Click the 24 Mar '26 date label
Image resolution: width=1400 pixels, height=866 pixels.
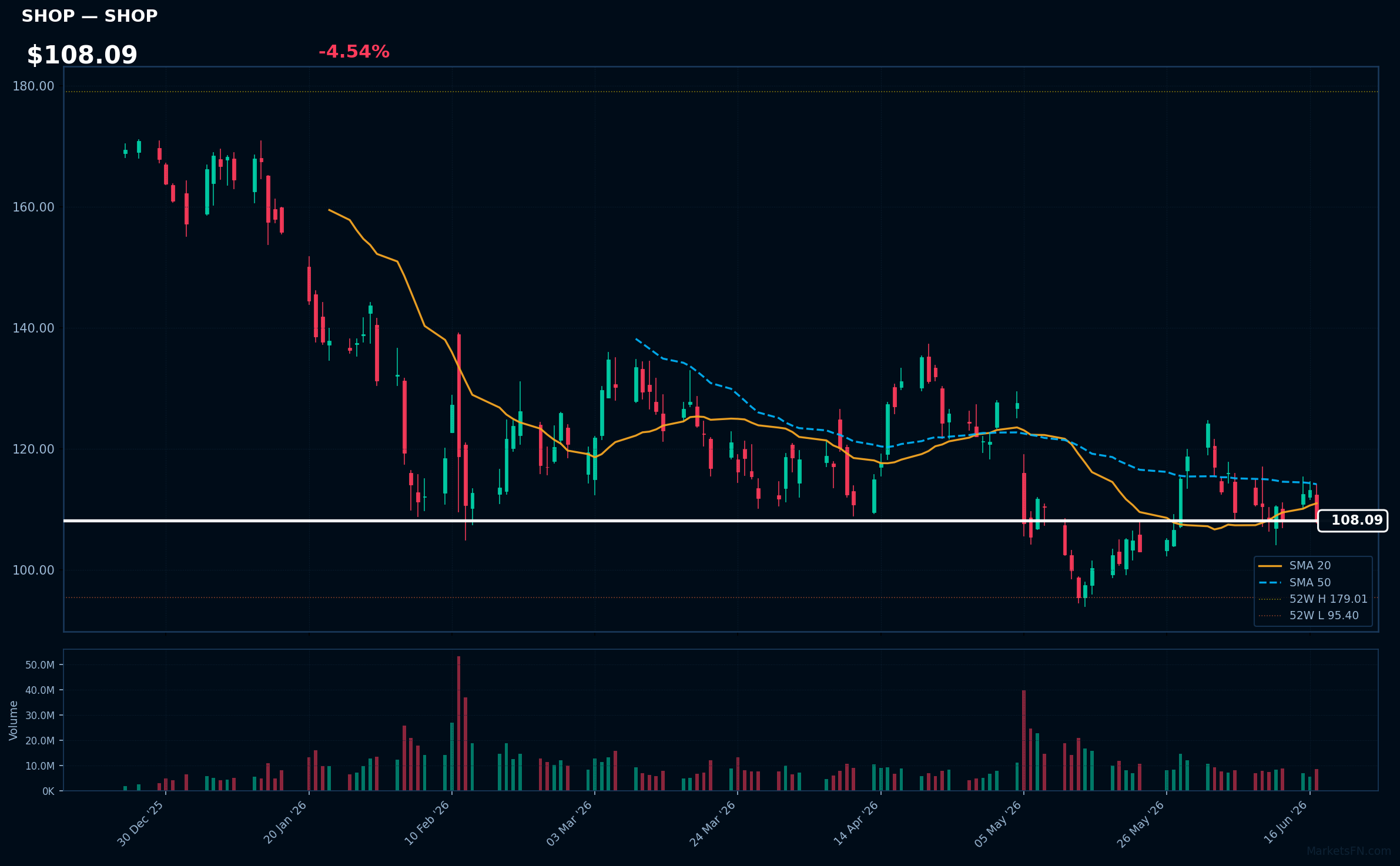click(713, 824)
